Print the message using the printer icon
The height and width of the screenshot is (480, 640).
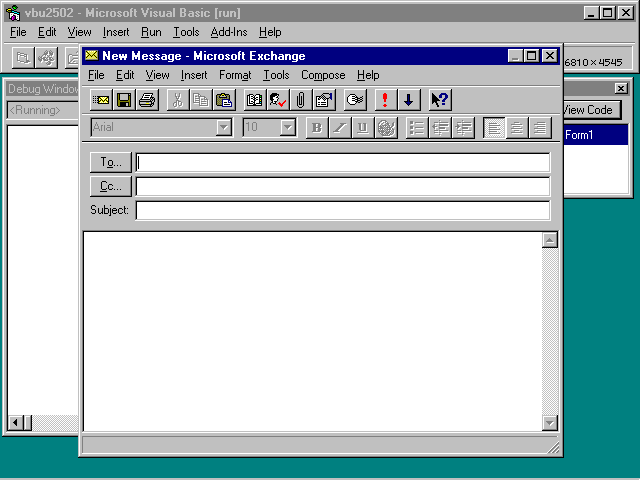tap(147, 100)
